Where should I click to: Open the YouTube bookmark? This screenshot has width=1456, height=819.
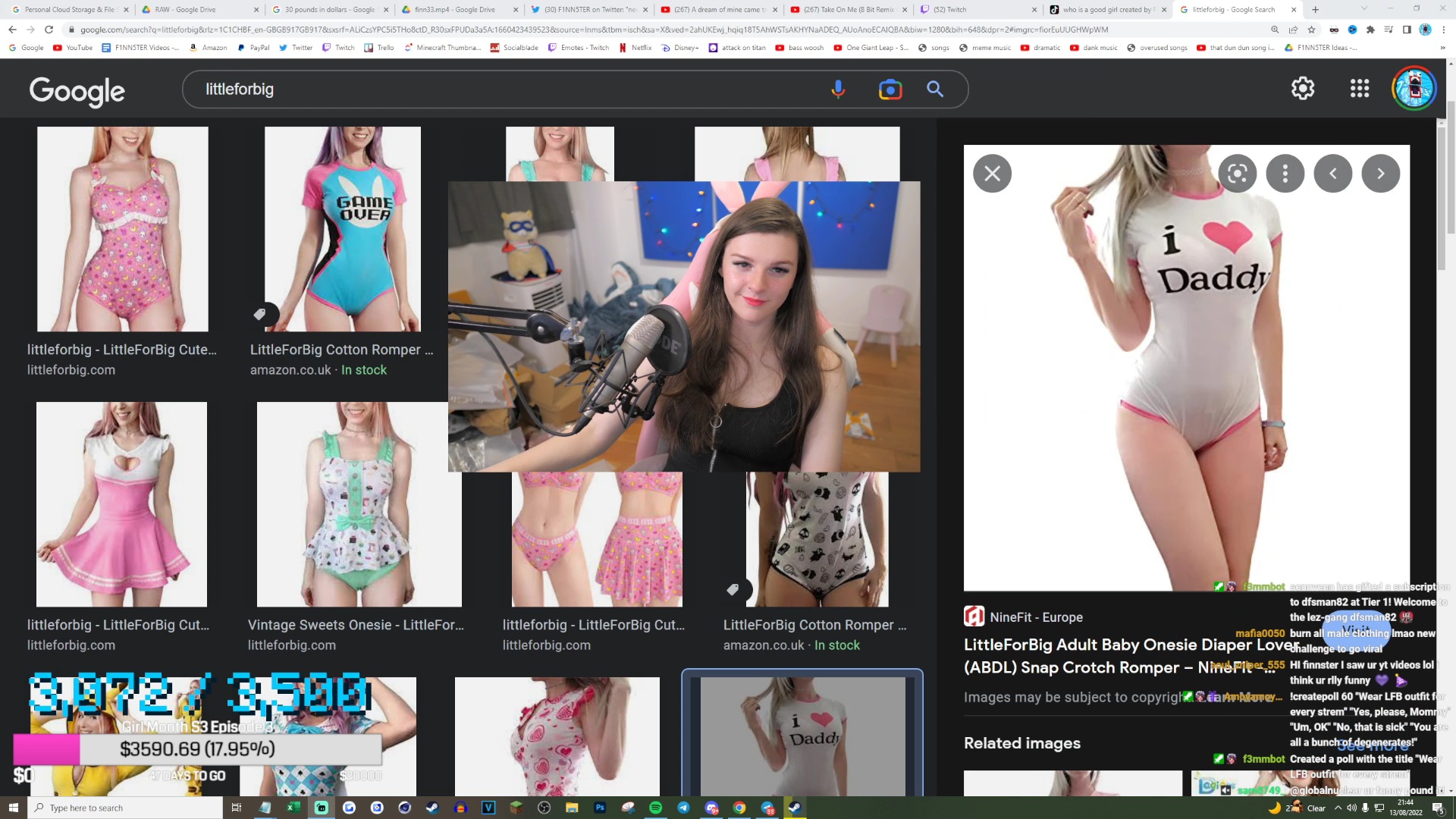[x=73, y=47]
